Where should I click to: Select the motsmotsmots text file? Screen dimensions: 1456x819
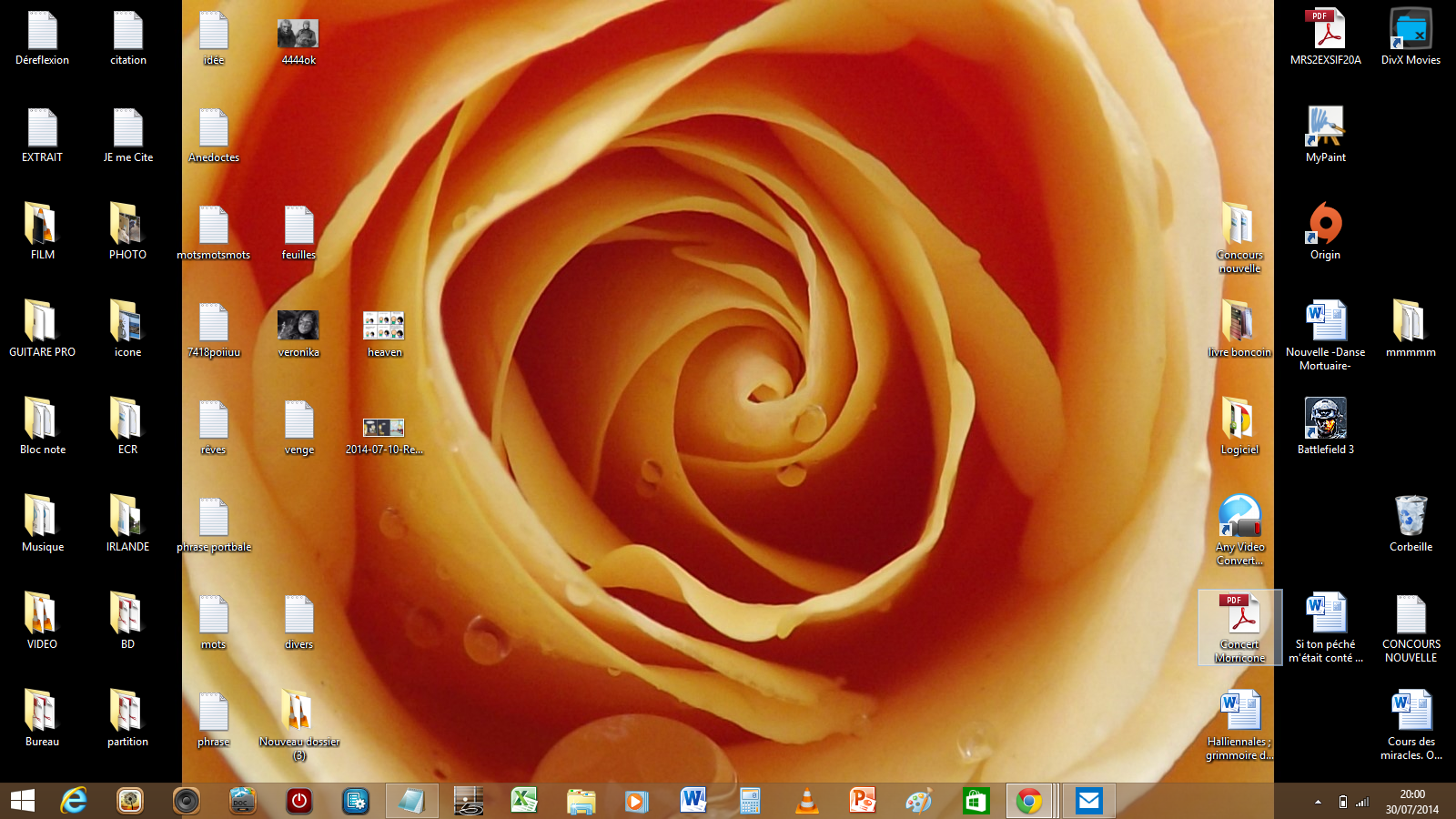(214, 232)
